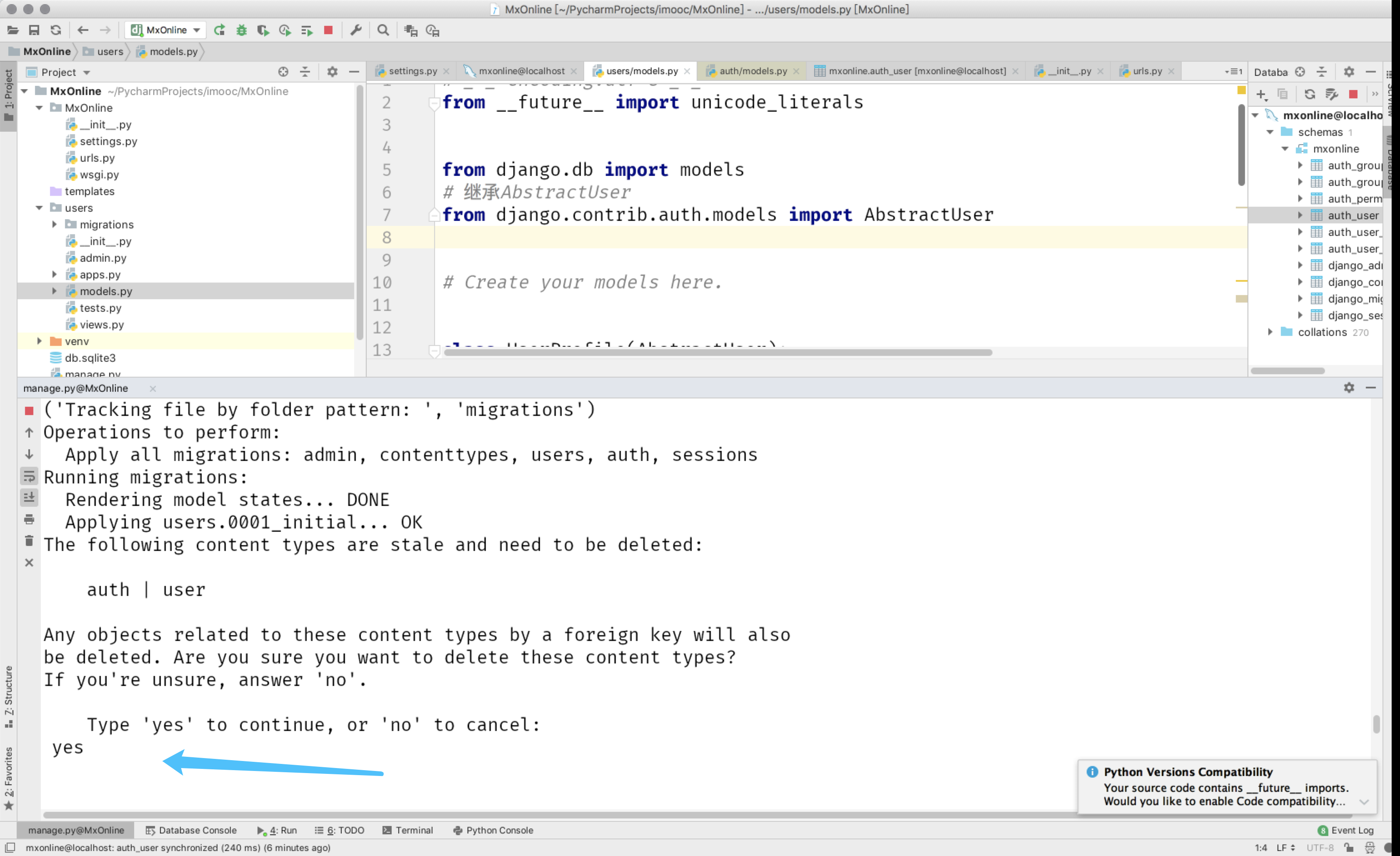Refresh the database with the sync icon
The height and width of the screenshot is (856, 1400).
[1309, 94]
